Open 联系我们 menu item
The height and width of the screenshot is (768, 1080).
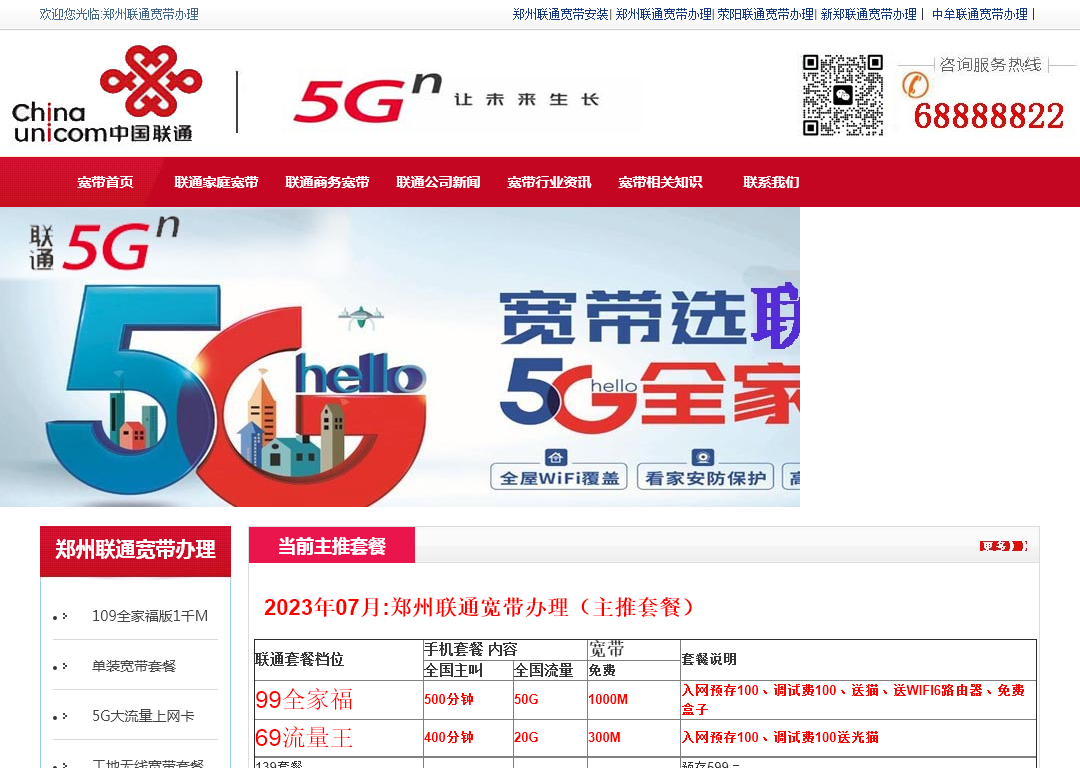coord(771,183)
